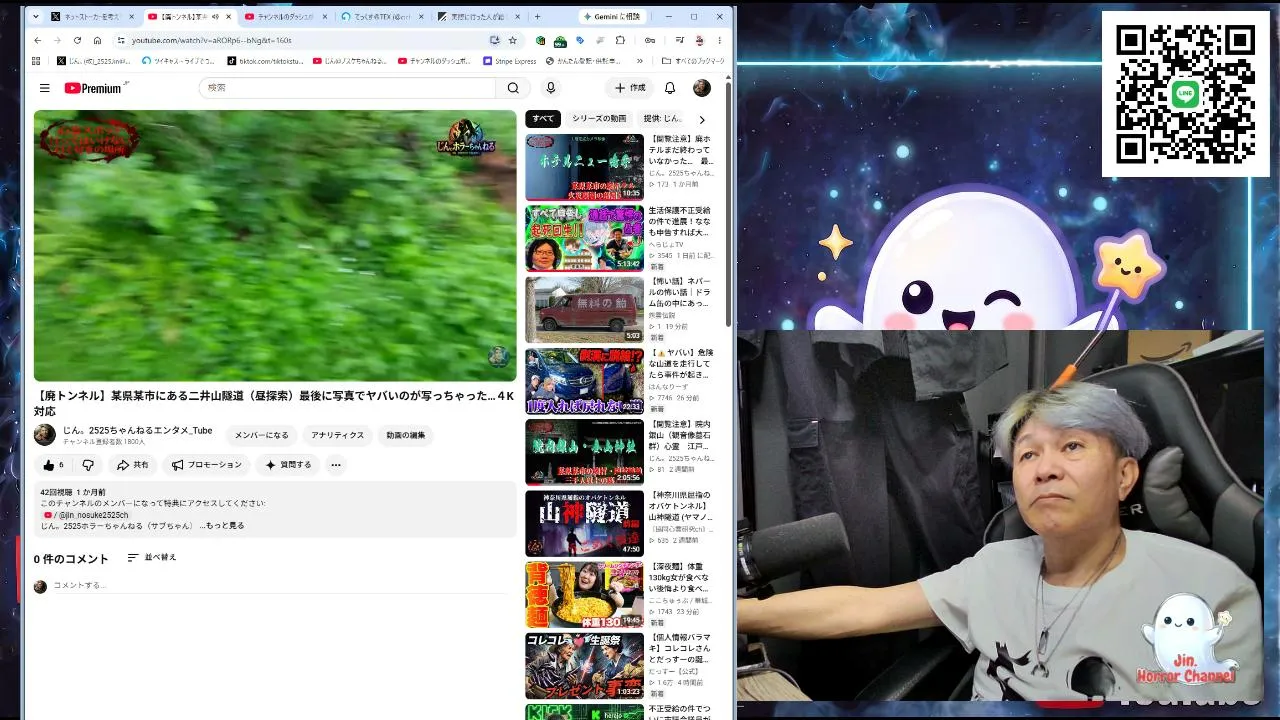
Task: Go back with the browser back arrow
Action: click(38, 40)
